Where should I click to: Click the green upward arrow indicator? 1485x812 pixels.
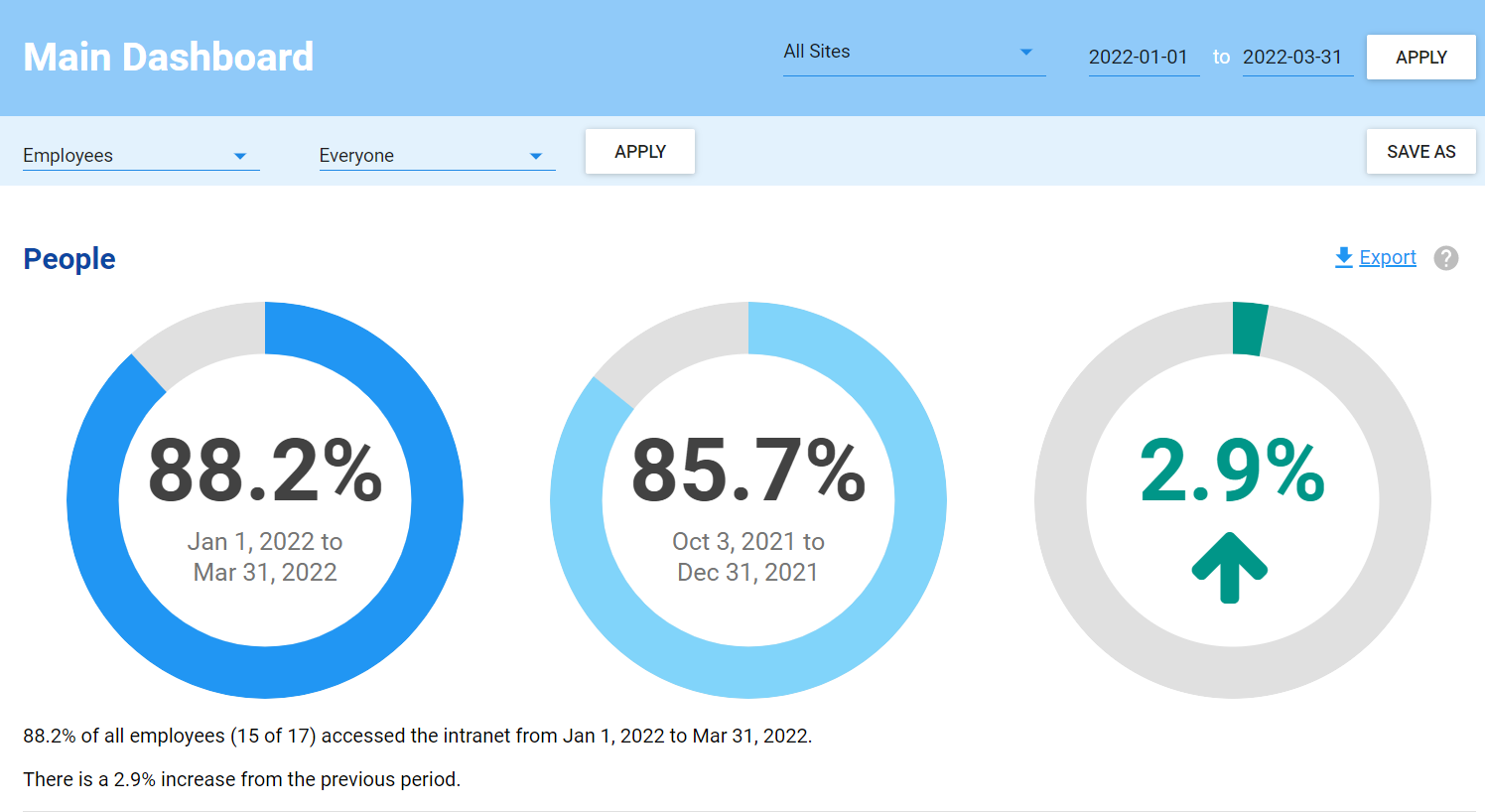click(x=1230, y=568)
